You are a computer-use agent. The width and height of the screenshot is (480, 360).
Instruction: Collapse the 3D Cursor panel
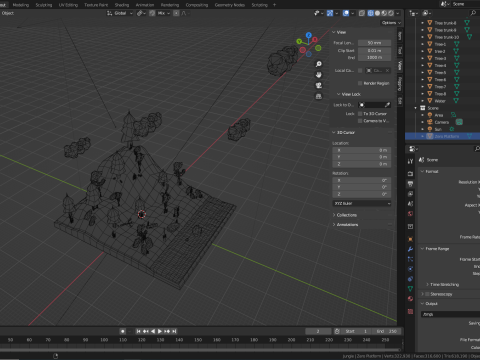pos(334,132)
